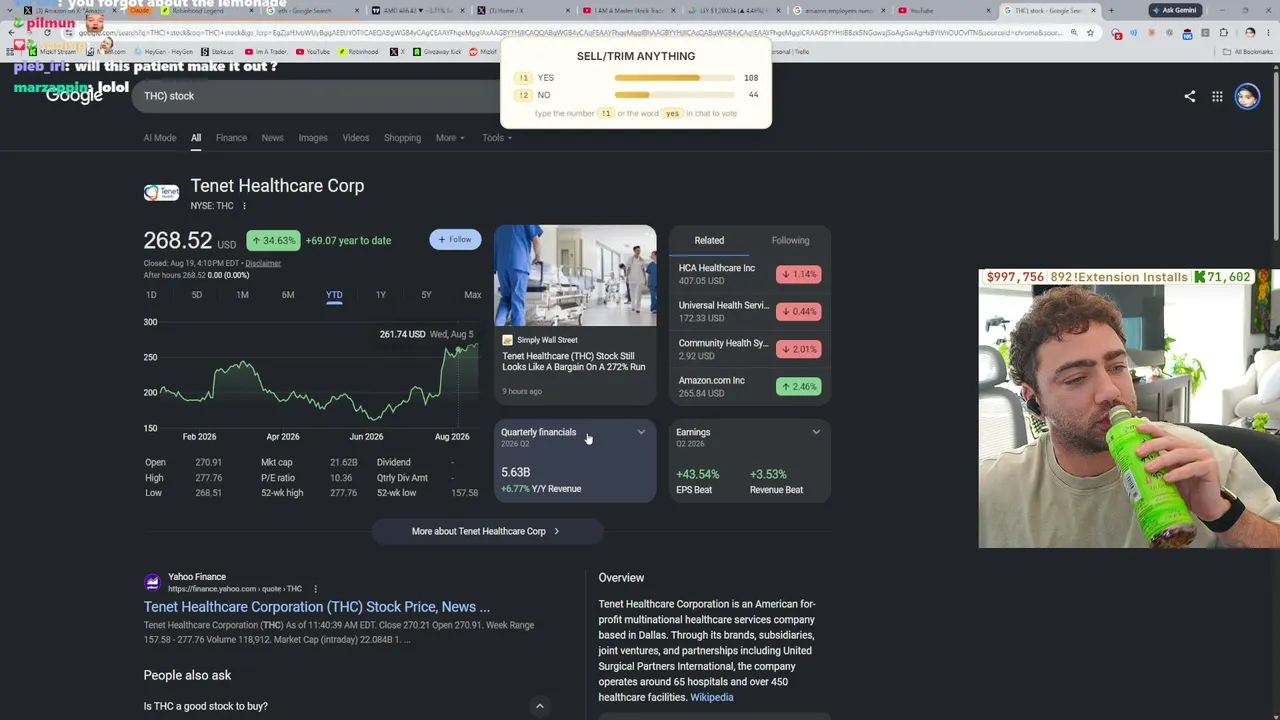The width and height of the screenshot is (1280, 720).
Task: Close the THC stock Google Search tab
Action: [1093, 10]
